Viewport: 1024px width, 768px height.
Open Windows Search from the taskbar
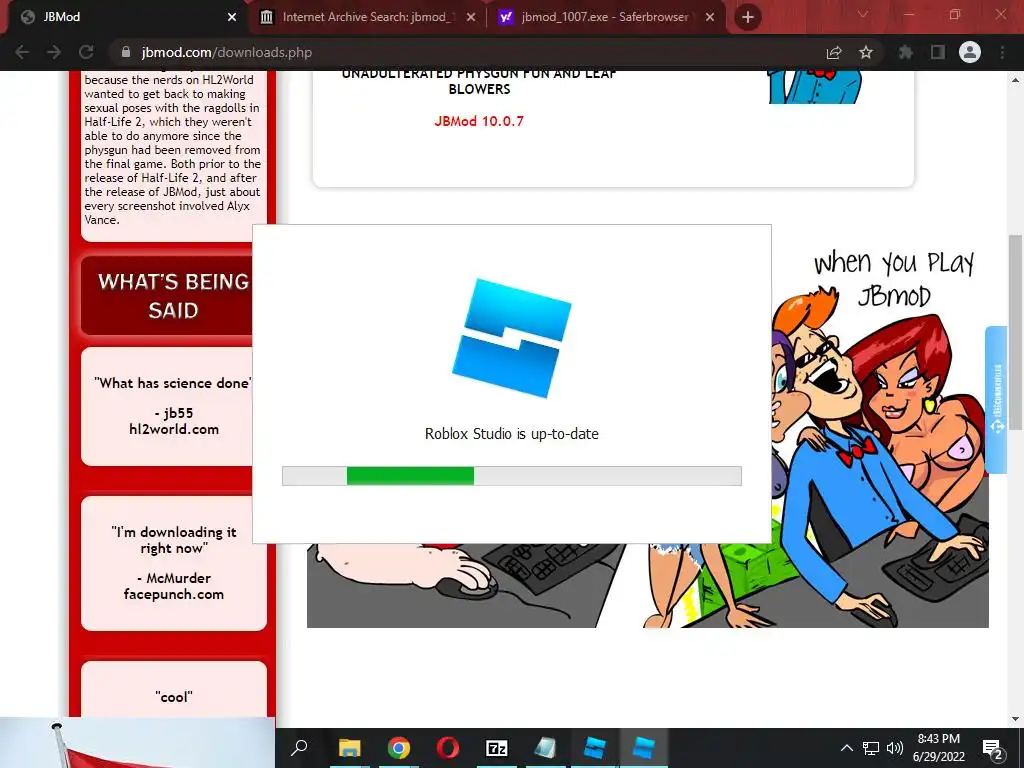[x=299, y=748]
